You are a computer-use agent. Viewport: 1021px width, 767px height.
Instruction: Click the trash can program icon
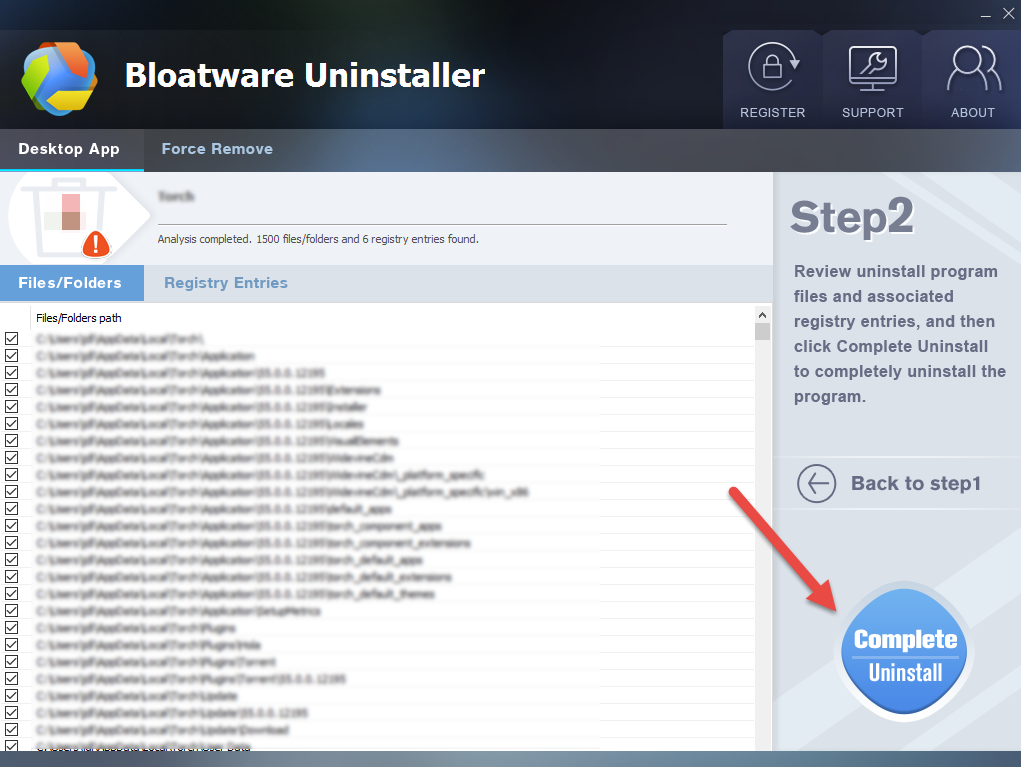pos(70,217)
